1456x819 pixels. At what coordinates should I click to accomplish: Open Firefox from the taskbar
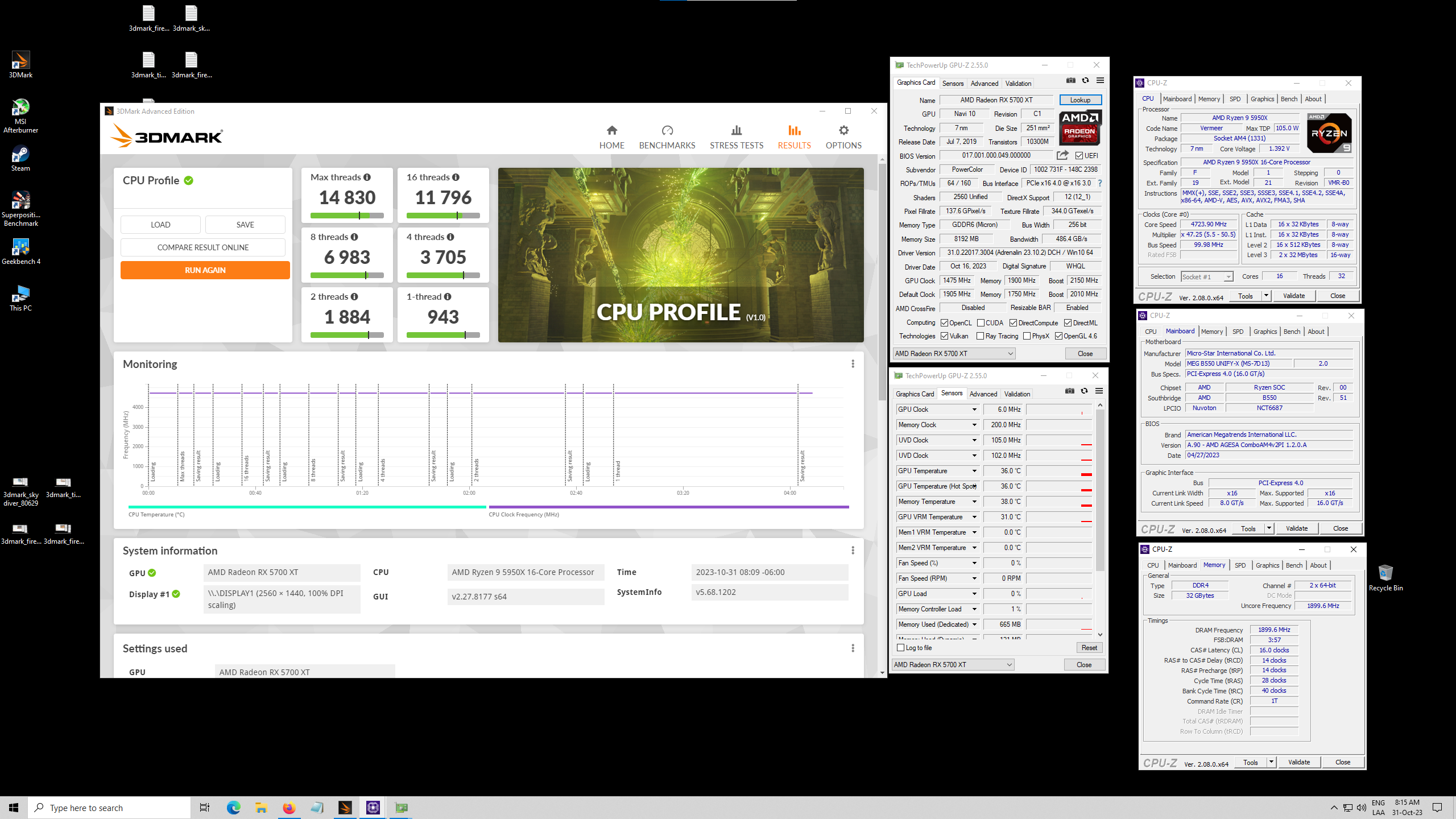tap(289, 808)
